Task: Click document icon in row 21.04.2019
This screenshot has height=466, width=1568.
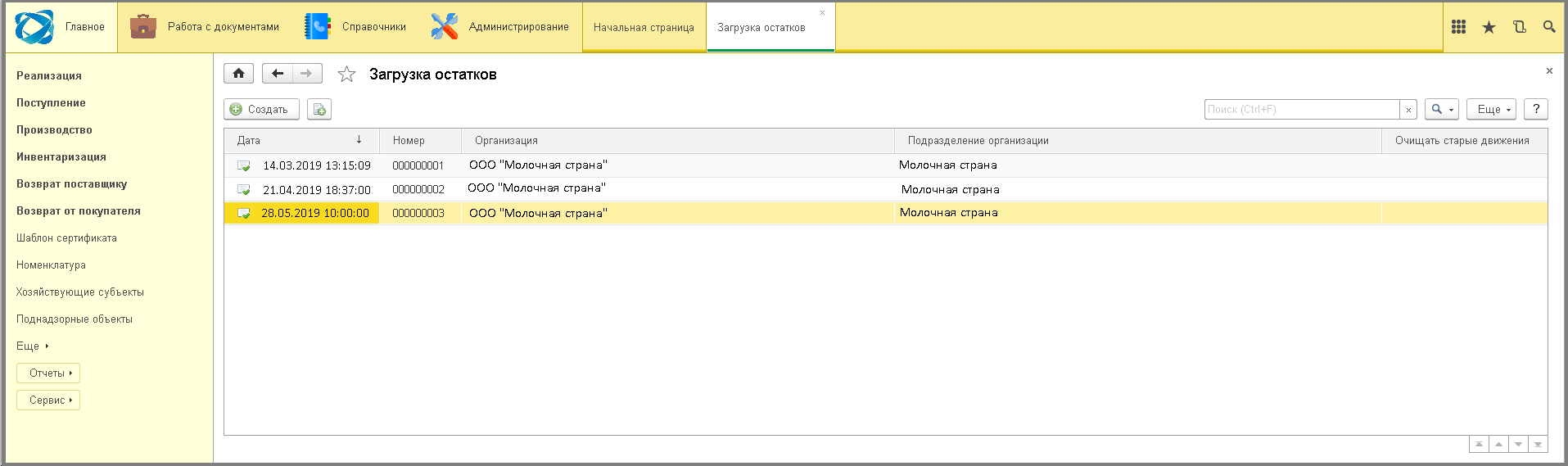Action: pos(244,190)
